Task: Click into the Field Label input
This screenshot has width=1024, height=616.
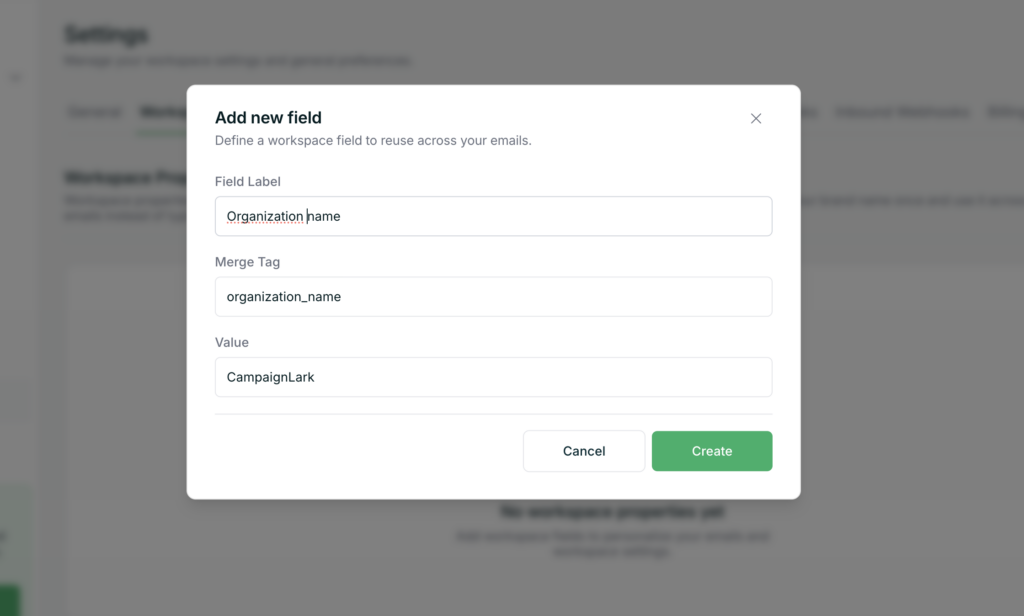Action: click(x=493, y=216)
